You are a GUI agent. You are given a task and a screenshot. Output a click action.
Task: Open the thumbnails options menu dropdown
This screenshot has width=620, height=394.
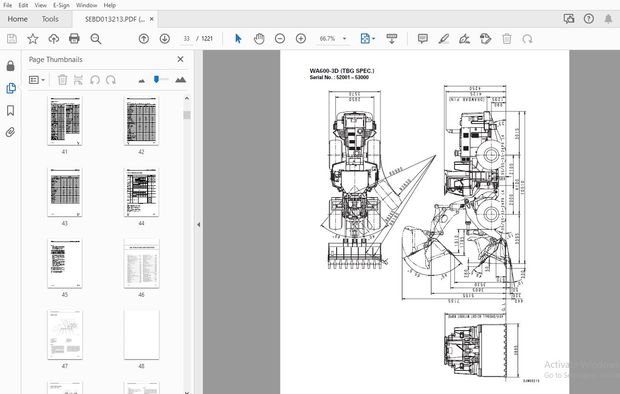pos(37,80)
